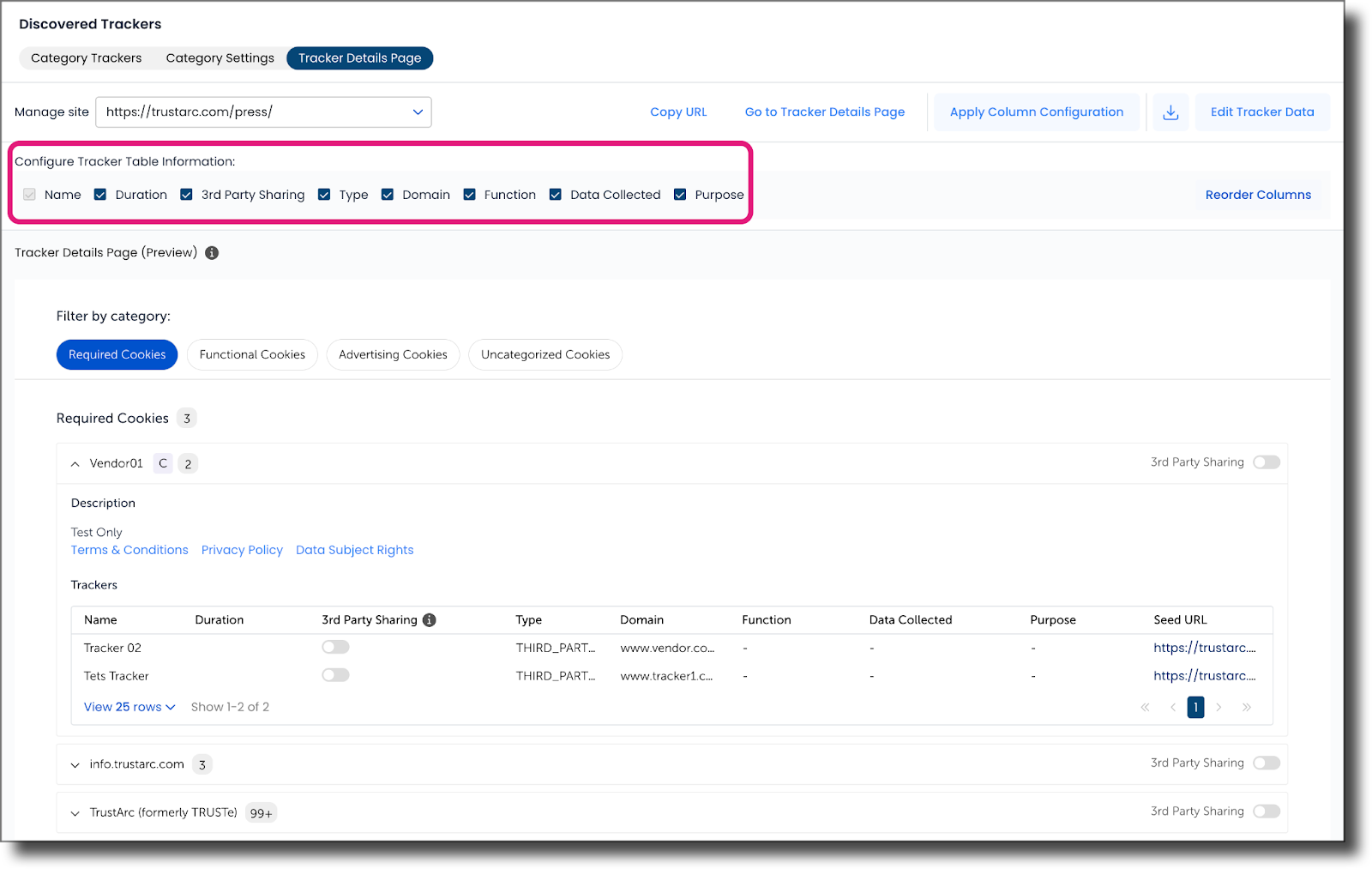Switch to the Category Trackers tab

pos(86,57)
